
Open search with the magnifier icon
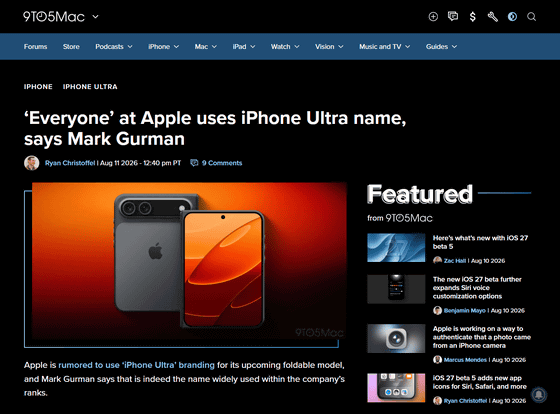click(x=531, y=16)
